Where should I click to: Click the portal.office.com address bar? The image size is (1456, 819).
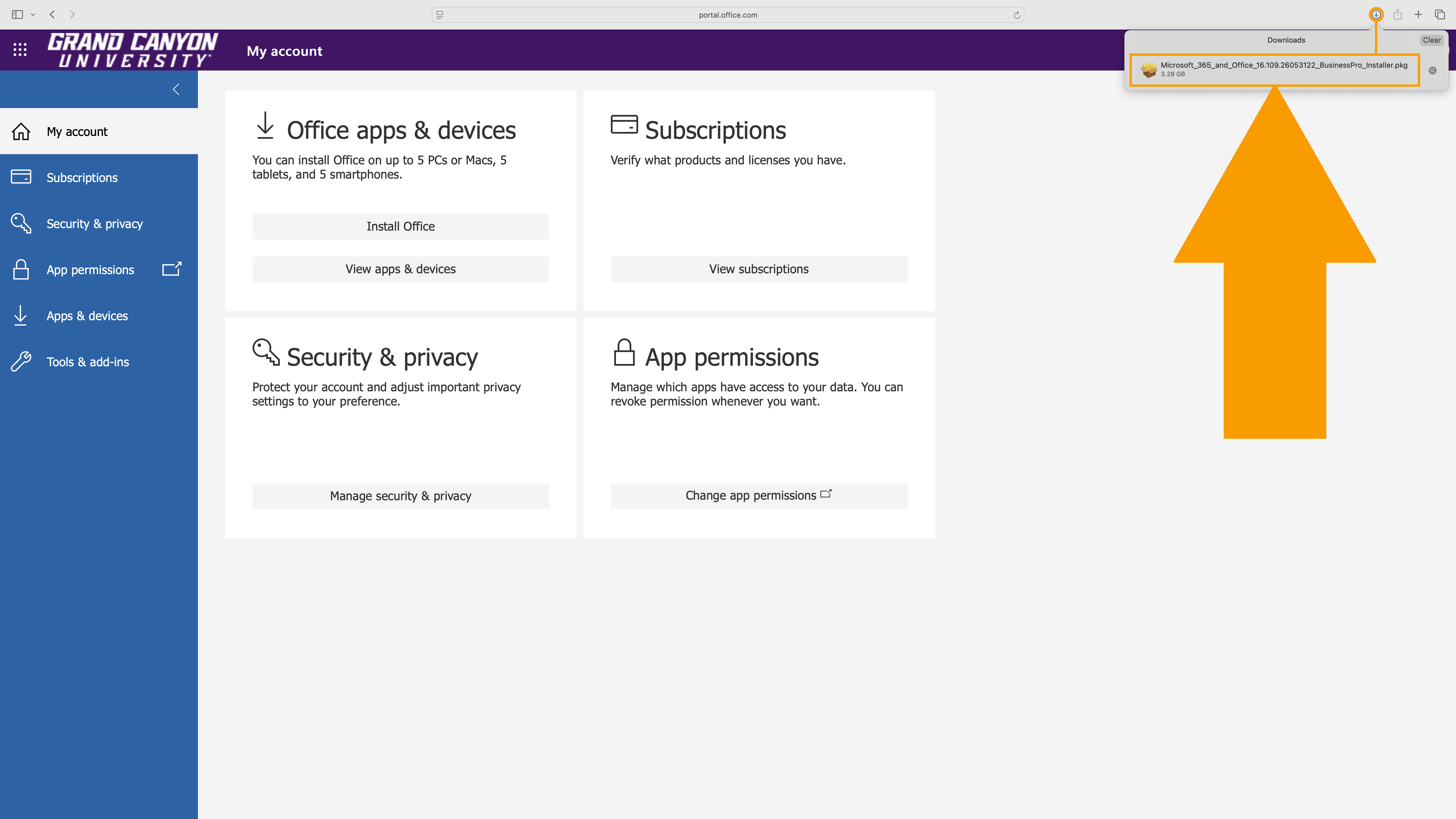tap(727, 15)
